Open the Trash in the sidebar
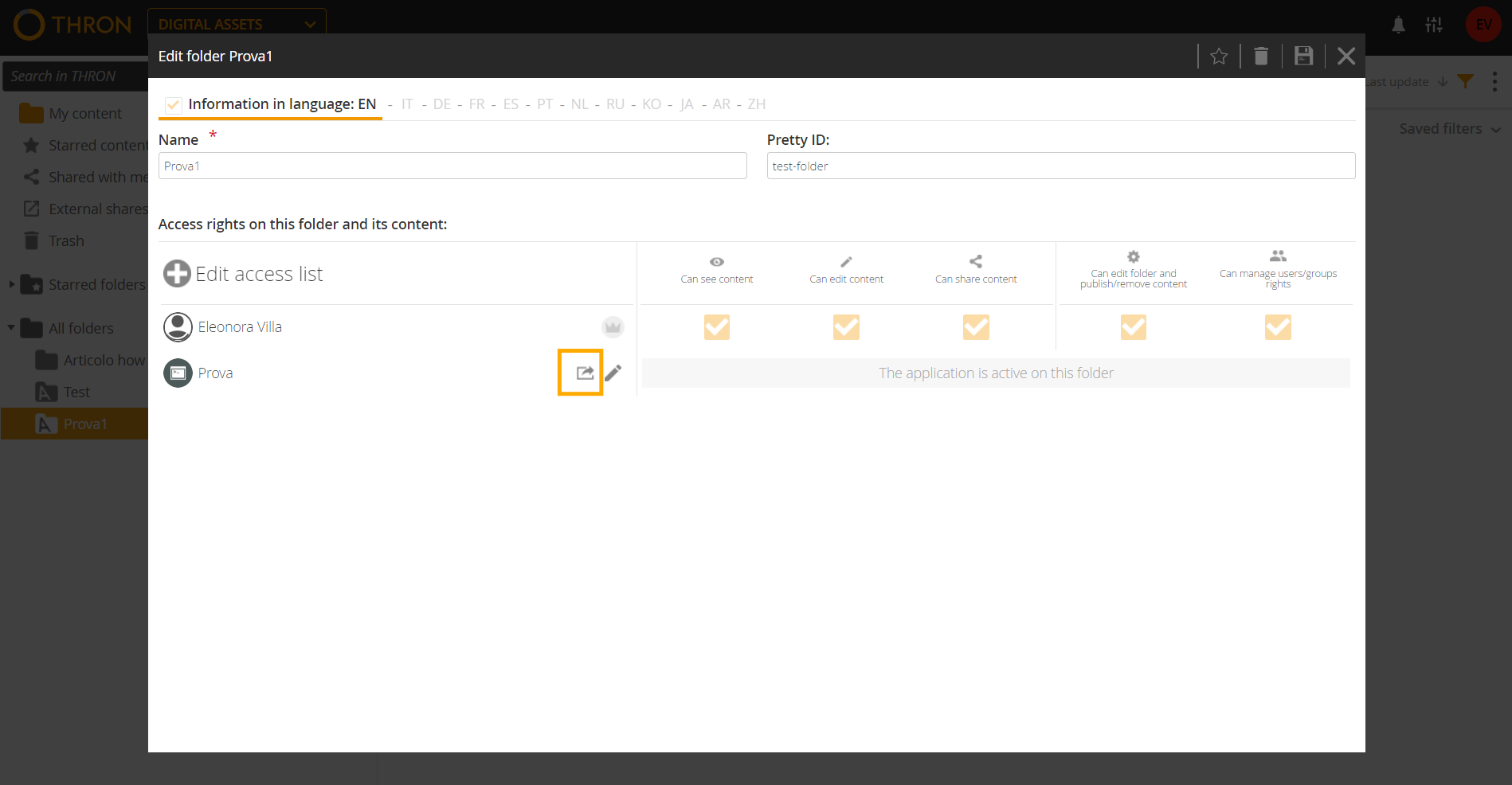1512x785 pixels. click(66, 240)
